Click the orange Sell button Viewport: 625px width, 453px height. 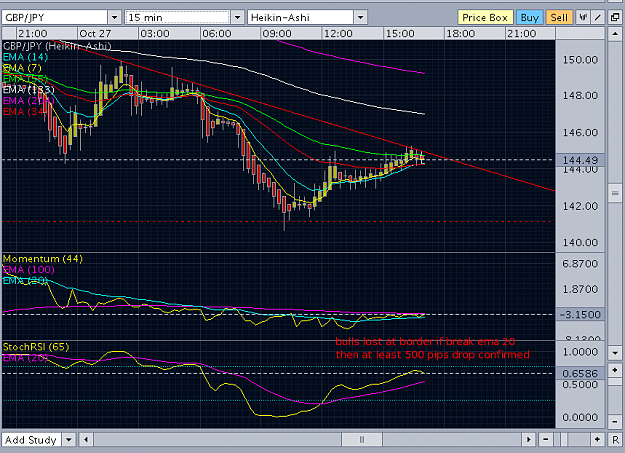(x=559, y=18)
